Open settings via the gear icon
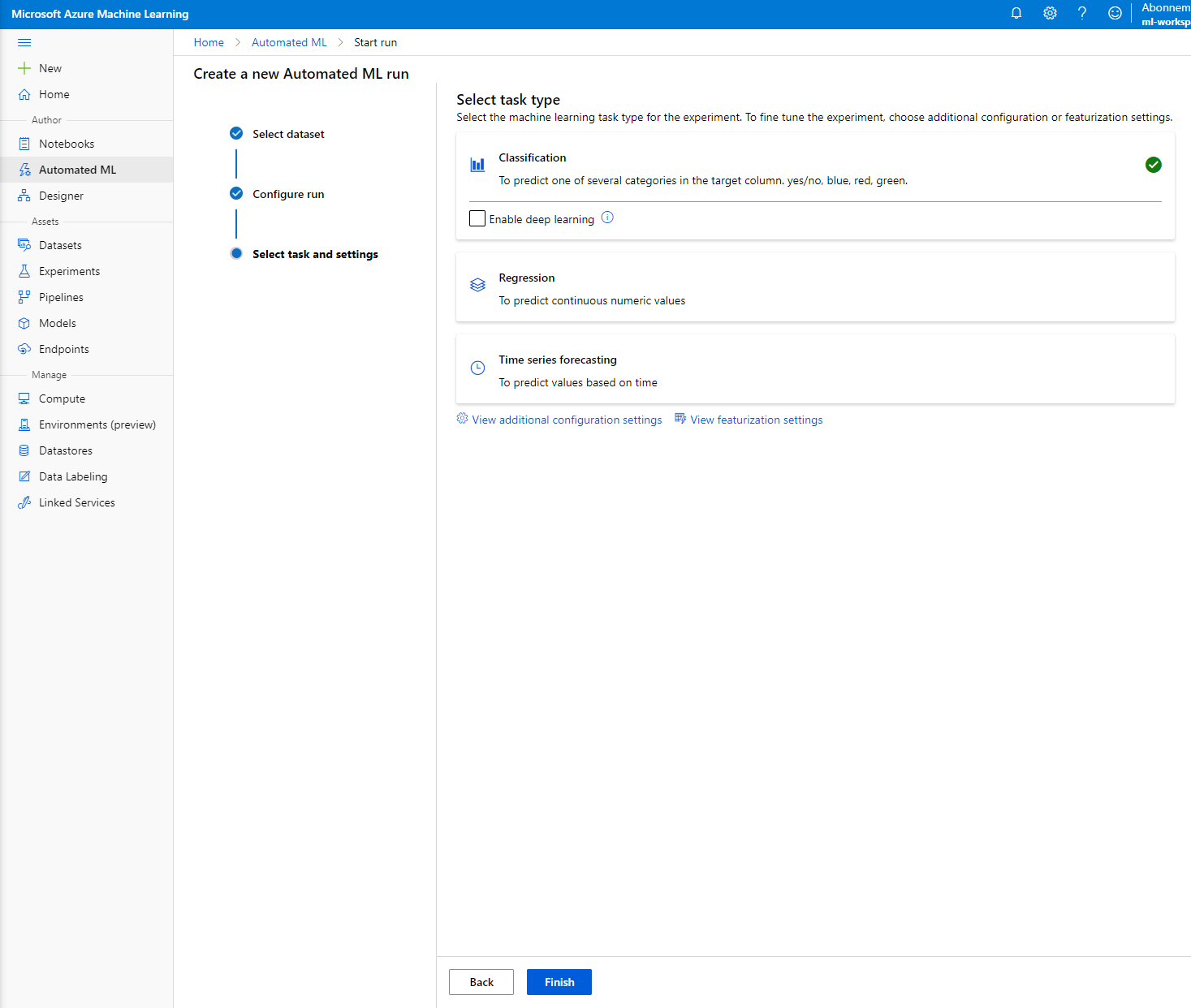The image size is (1191, 1008). click(x=1050, y=13)
